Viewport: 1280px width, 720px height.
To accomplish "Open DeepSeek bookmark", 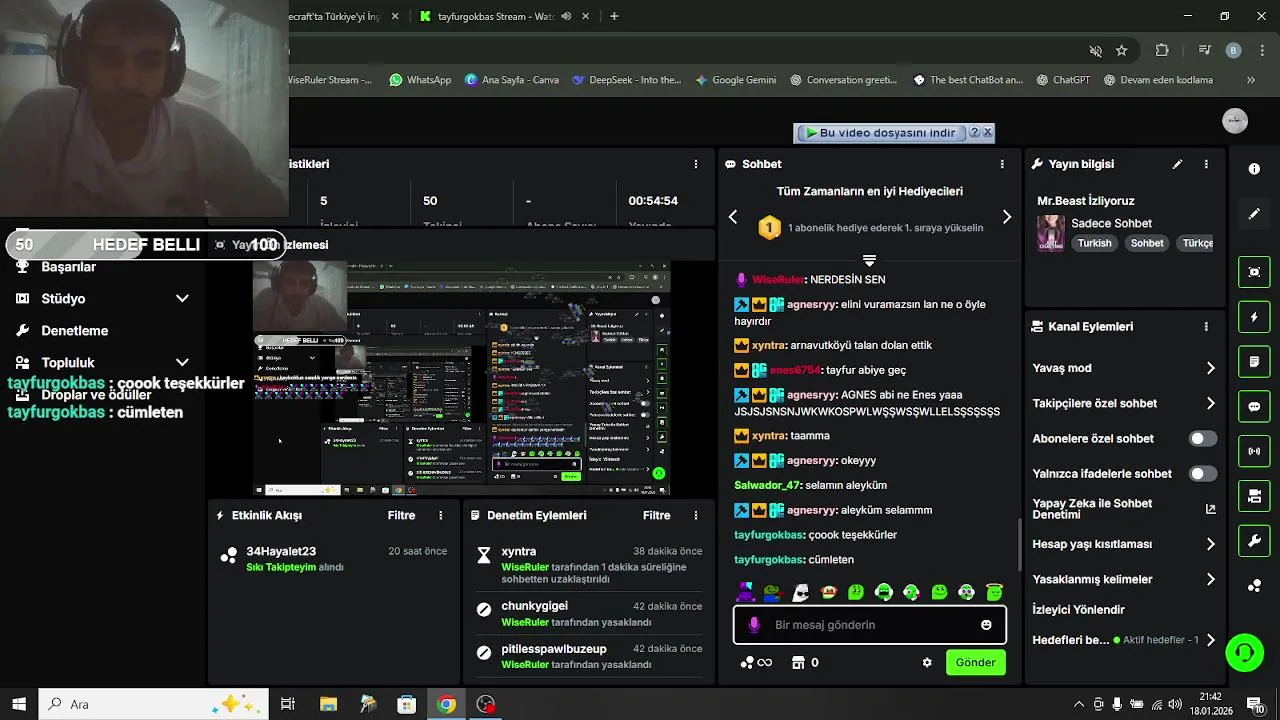I will point(626,80).
